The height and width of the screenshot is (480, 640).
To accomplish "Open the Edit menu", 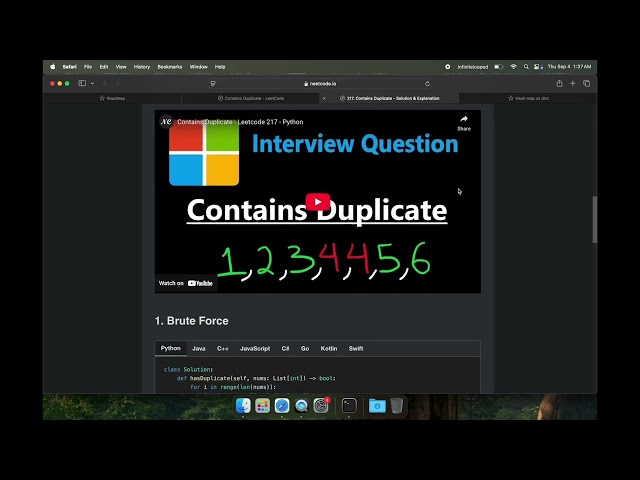I will click(104, 67).
